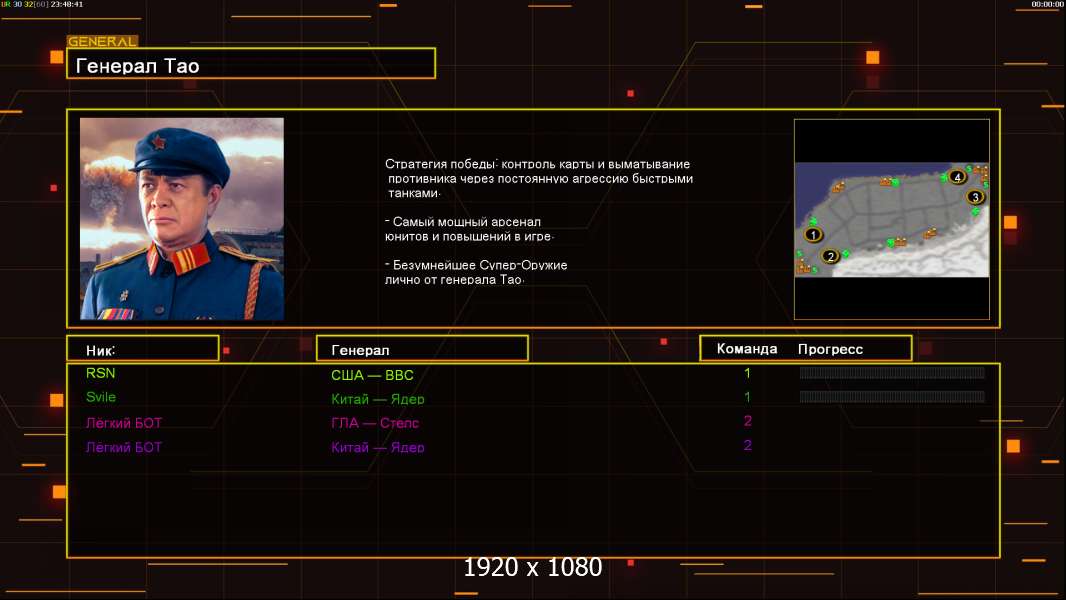The height and width of the screenshot is (600, 1066).
Task: Select player RSN in the list
Action: point(101,373)
